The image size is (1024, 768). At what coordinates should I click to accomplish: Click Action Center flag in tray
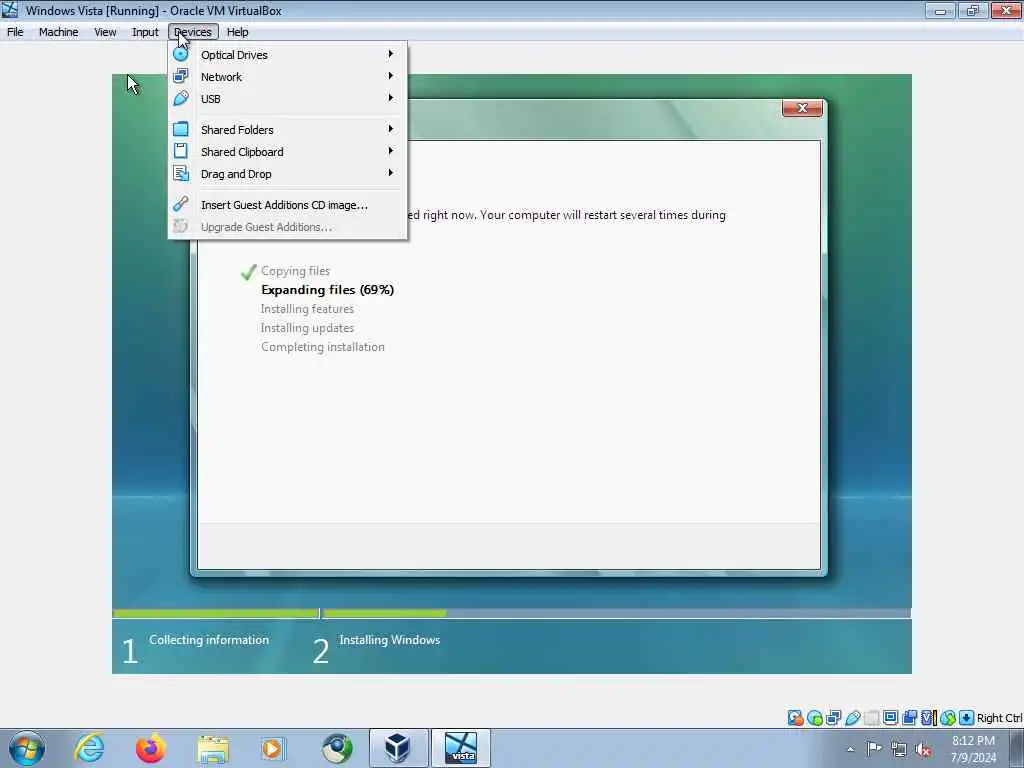(x=874, y=749)
